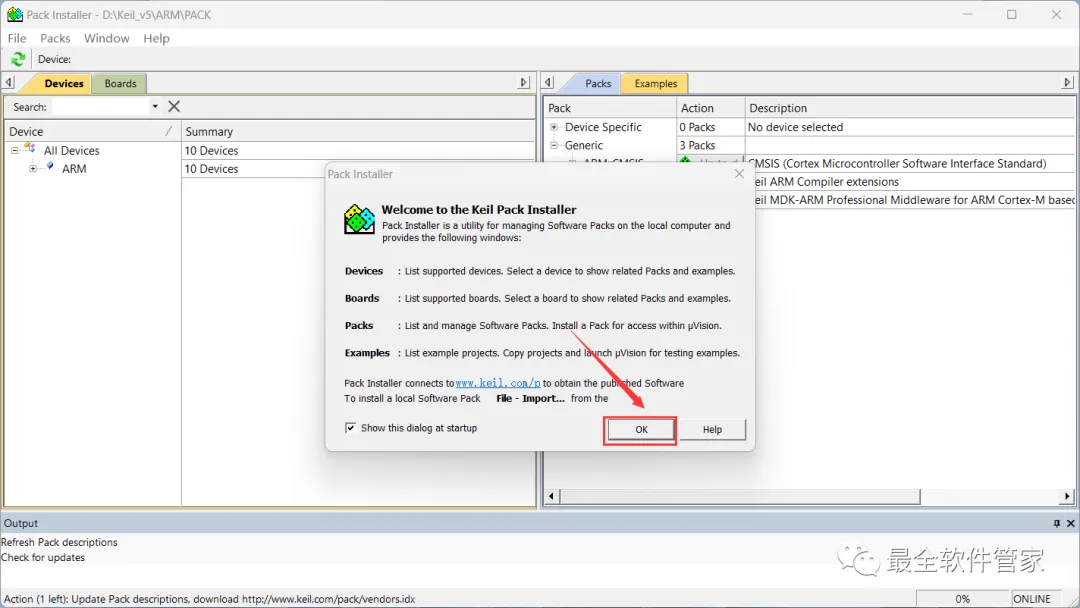Click the scrollbar left arrow in Packs pane
Screen dimensions: 1080x608
pyautogui.click(x=551, y=496)
